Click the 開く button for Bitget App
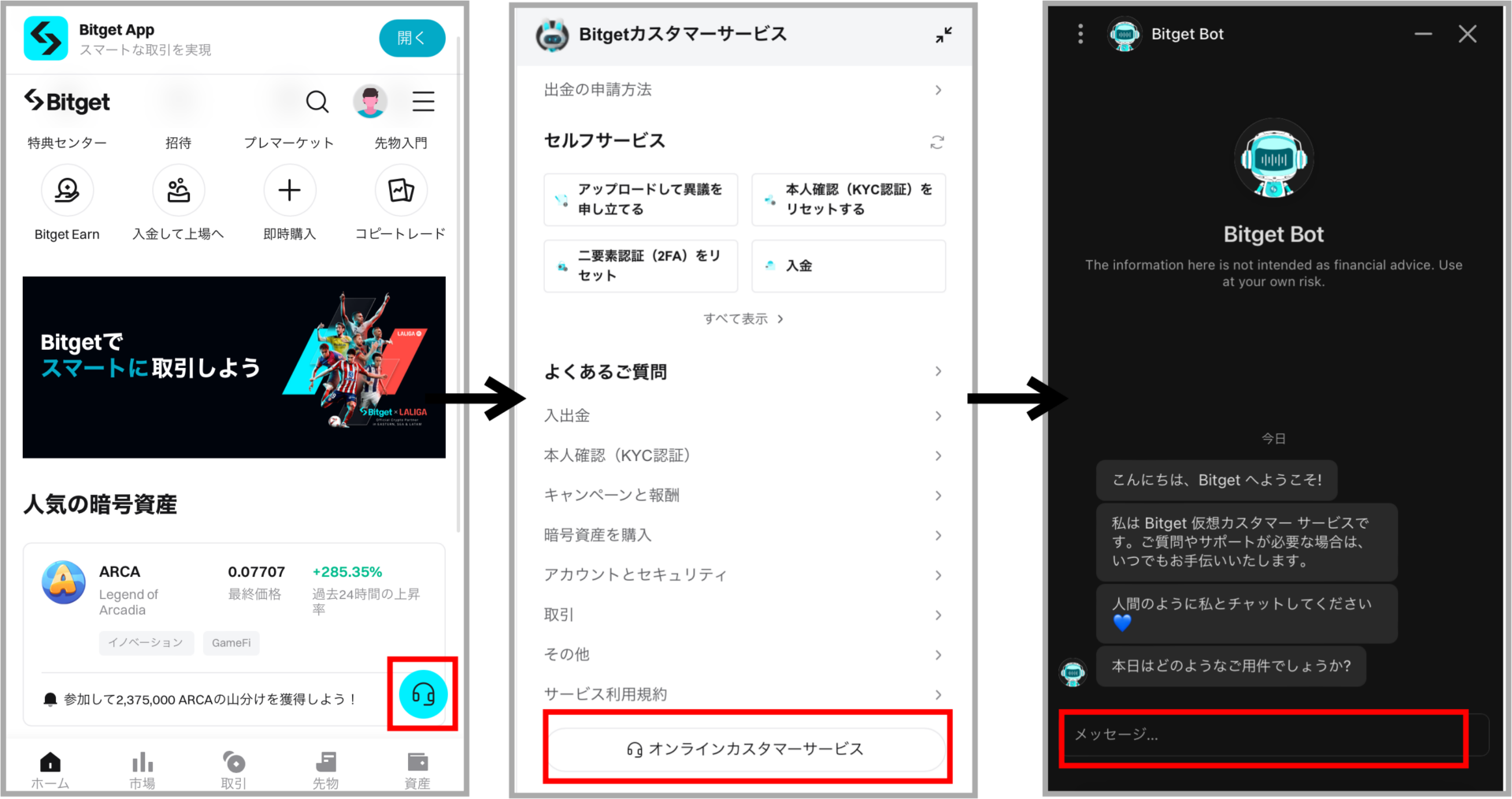Viewport: 1512px width, 799px height. click(412, 38)
